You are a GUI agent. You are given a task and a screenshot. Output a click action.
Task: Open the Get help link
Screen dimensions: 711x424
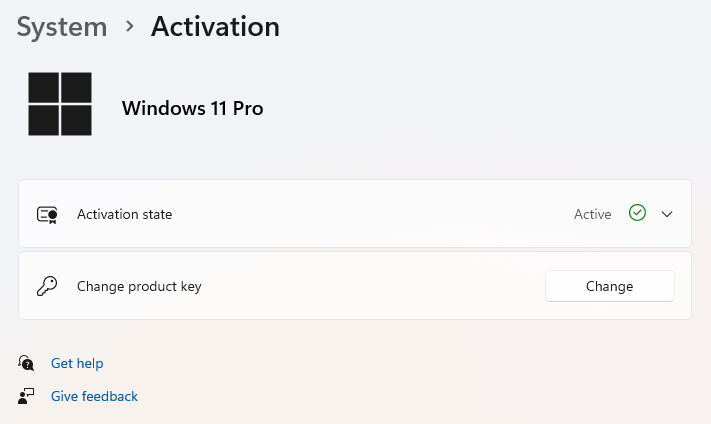click(77, 363)
